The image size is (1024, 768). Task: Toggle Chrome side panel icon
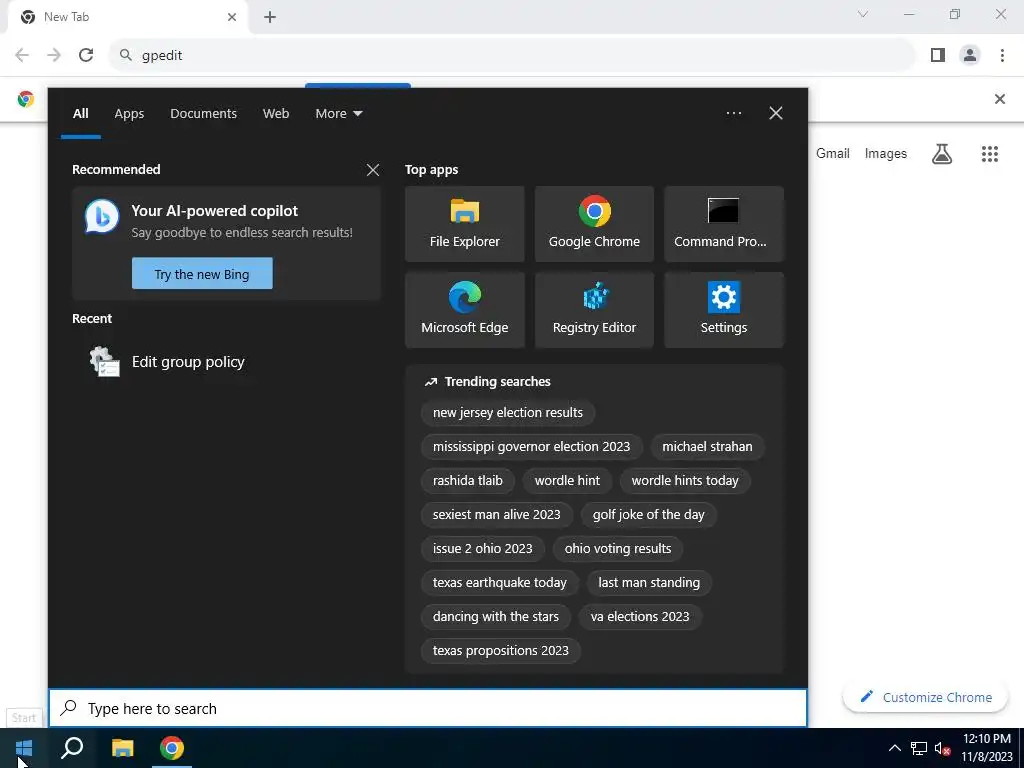click(x=938, y=55)
